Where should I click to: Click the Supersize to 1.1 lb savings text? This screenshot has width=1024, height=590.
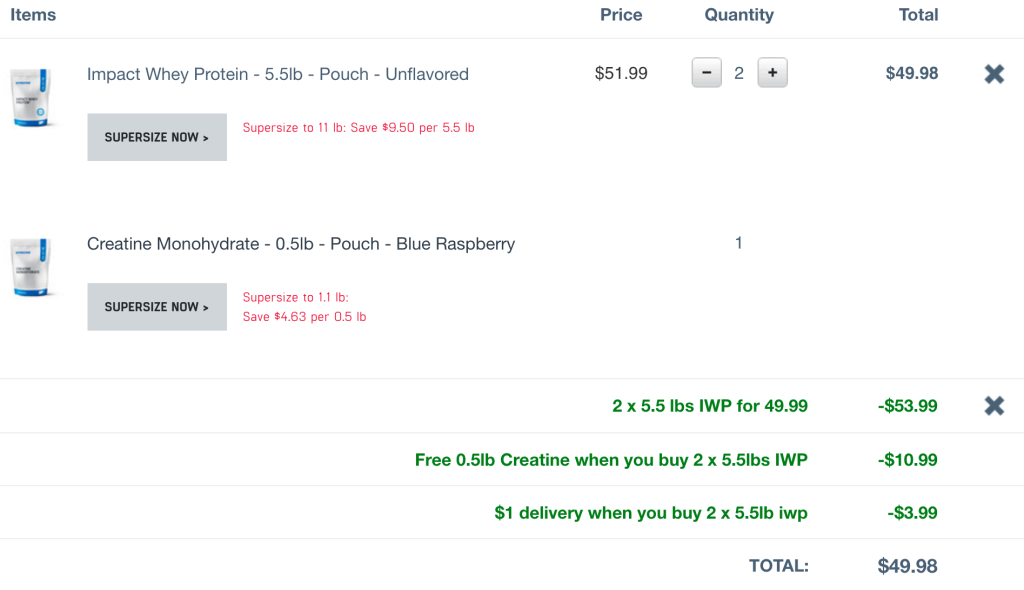coord(304,307)
